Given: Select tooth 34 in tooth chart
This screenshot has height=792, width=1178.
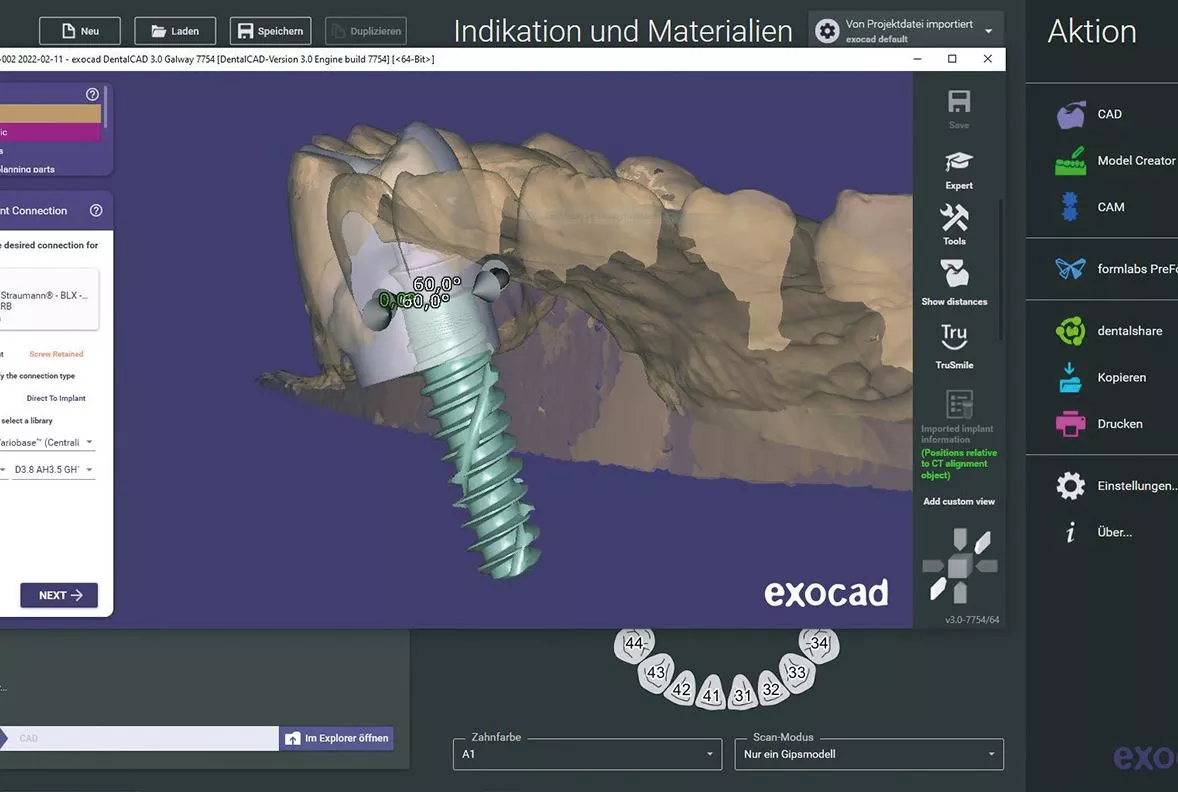Looking at the screenshot, I should click(x=819, y=644).
